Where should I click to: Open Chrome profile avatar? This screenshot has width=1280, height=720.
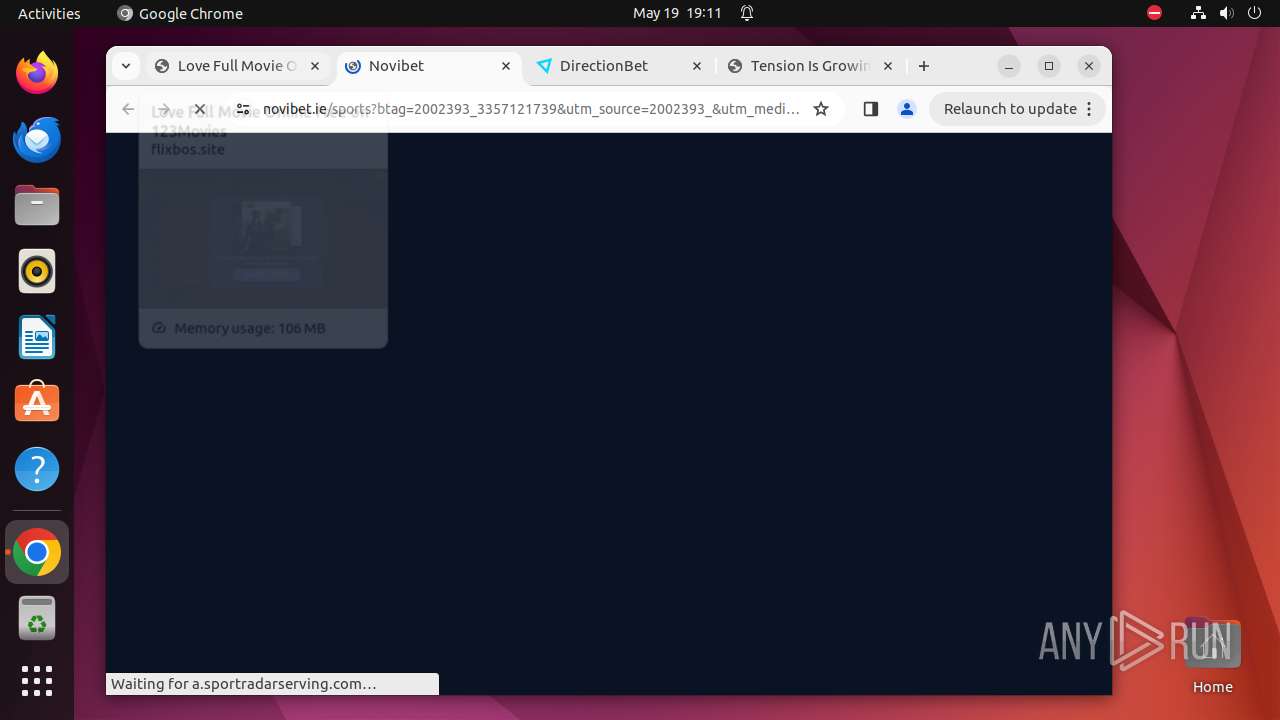tap(907, 109)
